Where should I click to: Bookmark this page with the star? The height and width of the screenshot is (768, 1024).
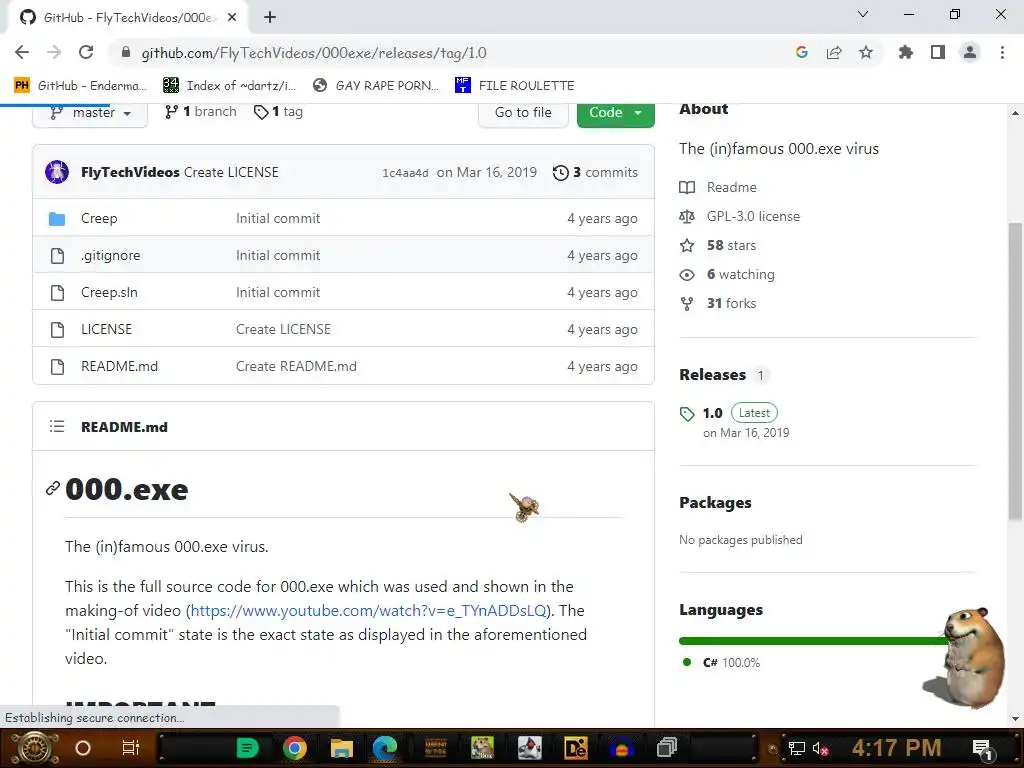(866, 53)
